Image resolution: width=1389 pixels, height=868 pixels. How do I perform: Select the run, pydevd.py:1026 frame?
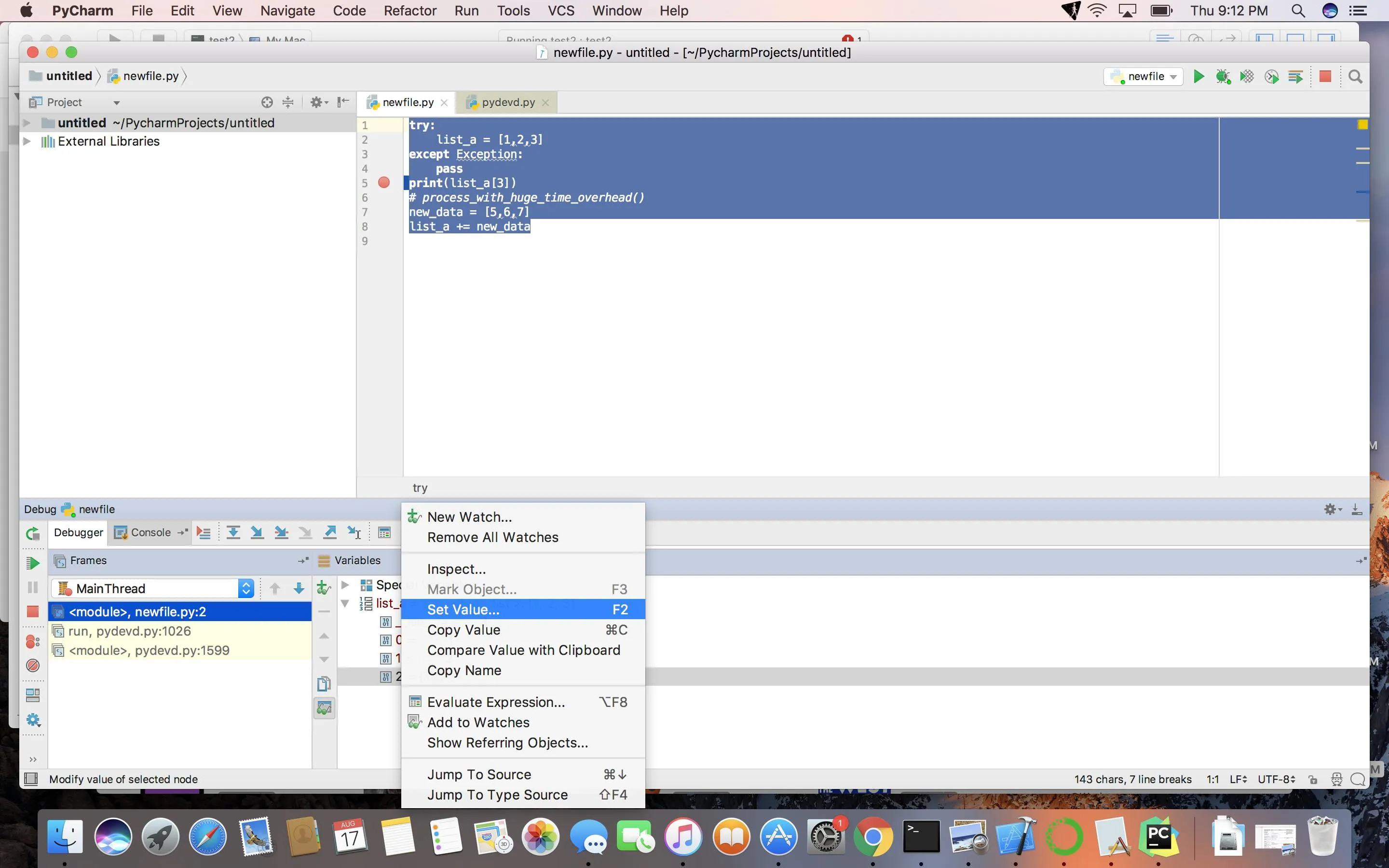(130, 631)
